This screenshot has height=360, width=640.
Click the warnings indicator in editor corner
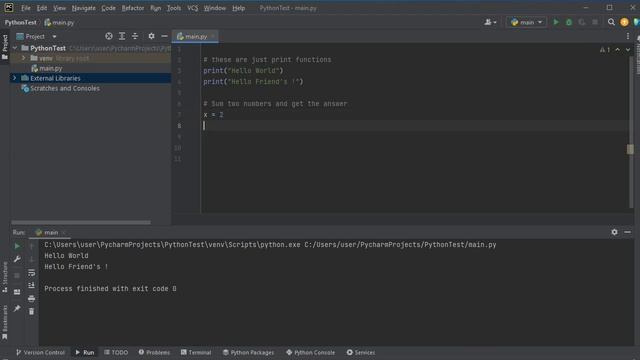click(605, 50)
